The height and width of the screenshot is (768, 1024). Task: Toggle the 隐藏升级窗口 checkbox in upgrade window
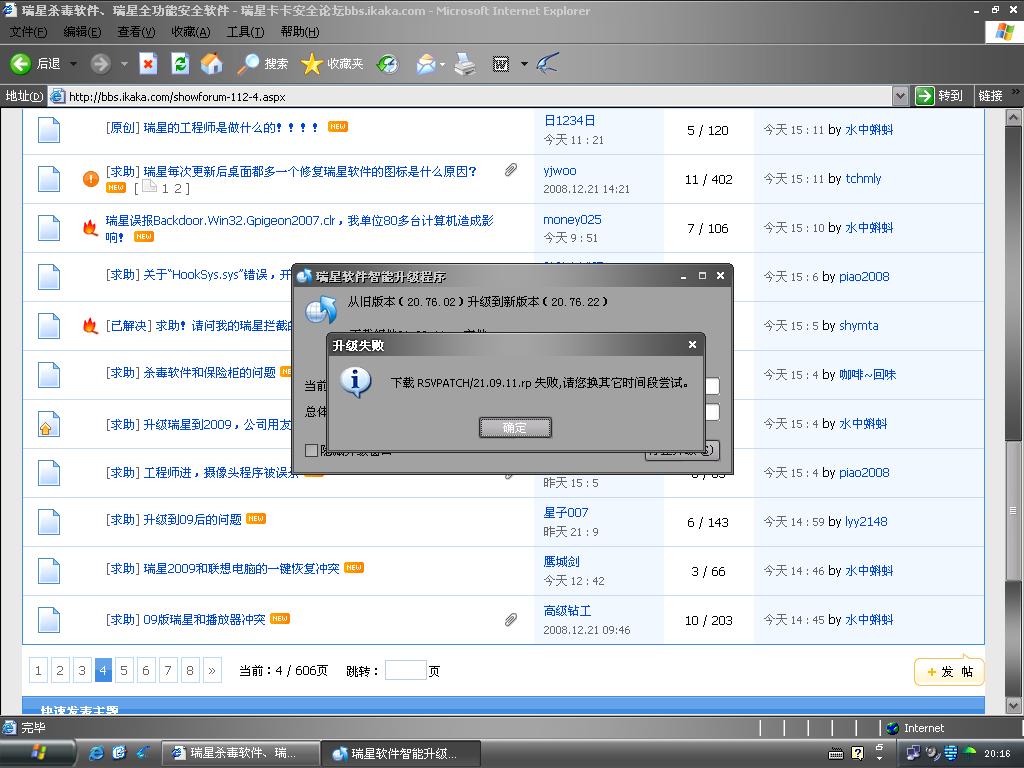click(x=312, y=451)
